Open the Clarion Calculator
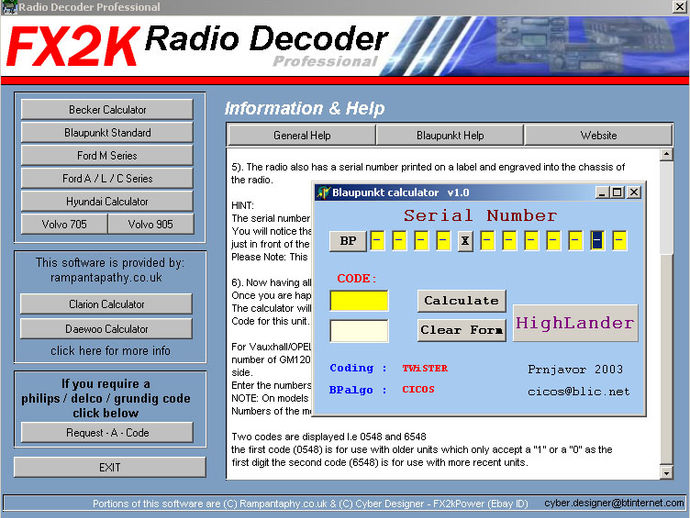This screenshot has height=518, width=690. [106, 304]
